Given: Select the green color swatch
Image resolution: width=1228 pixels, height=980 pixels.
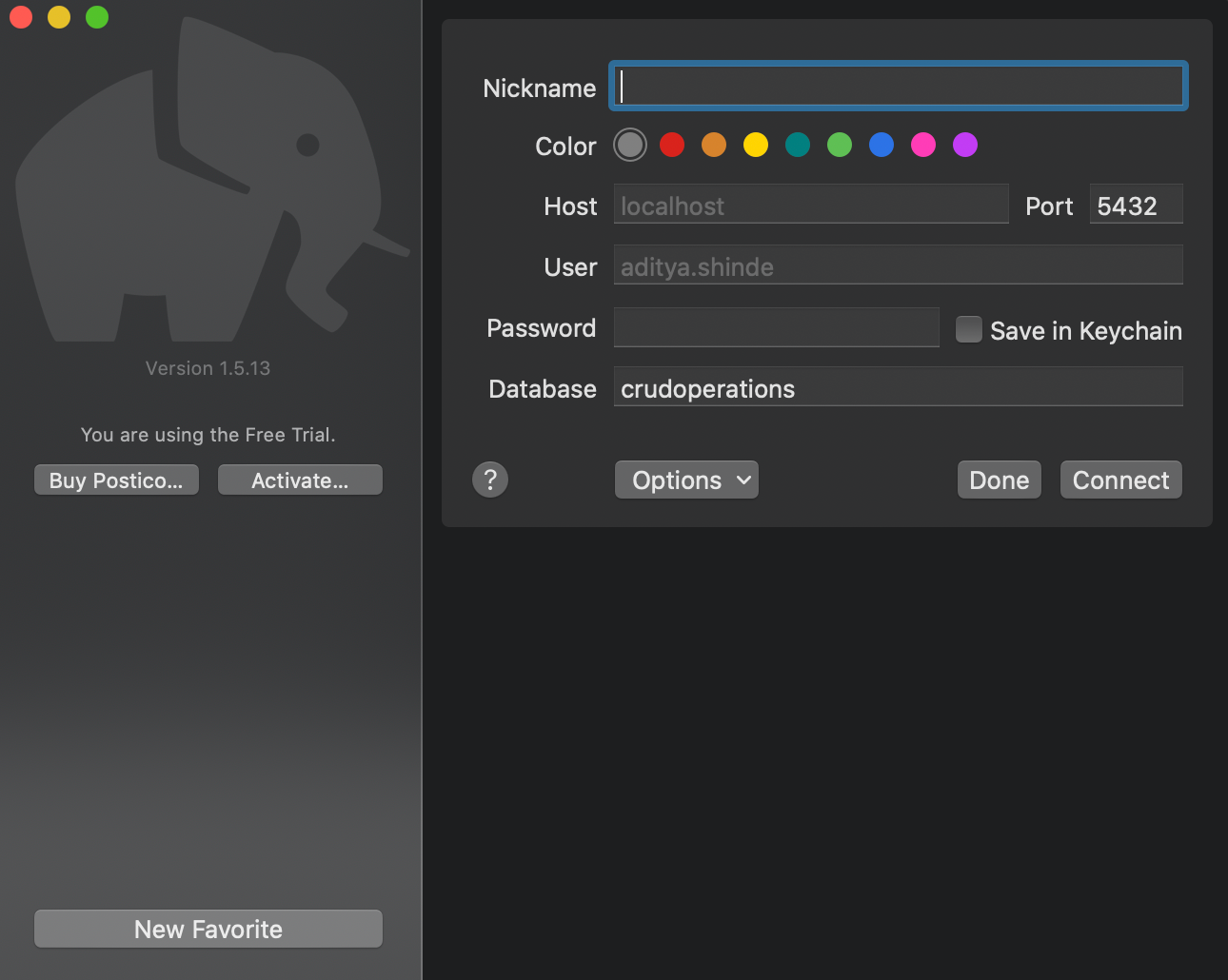Looking at the screenshot, I should coord(840,145).
